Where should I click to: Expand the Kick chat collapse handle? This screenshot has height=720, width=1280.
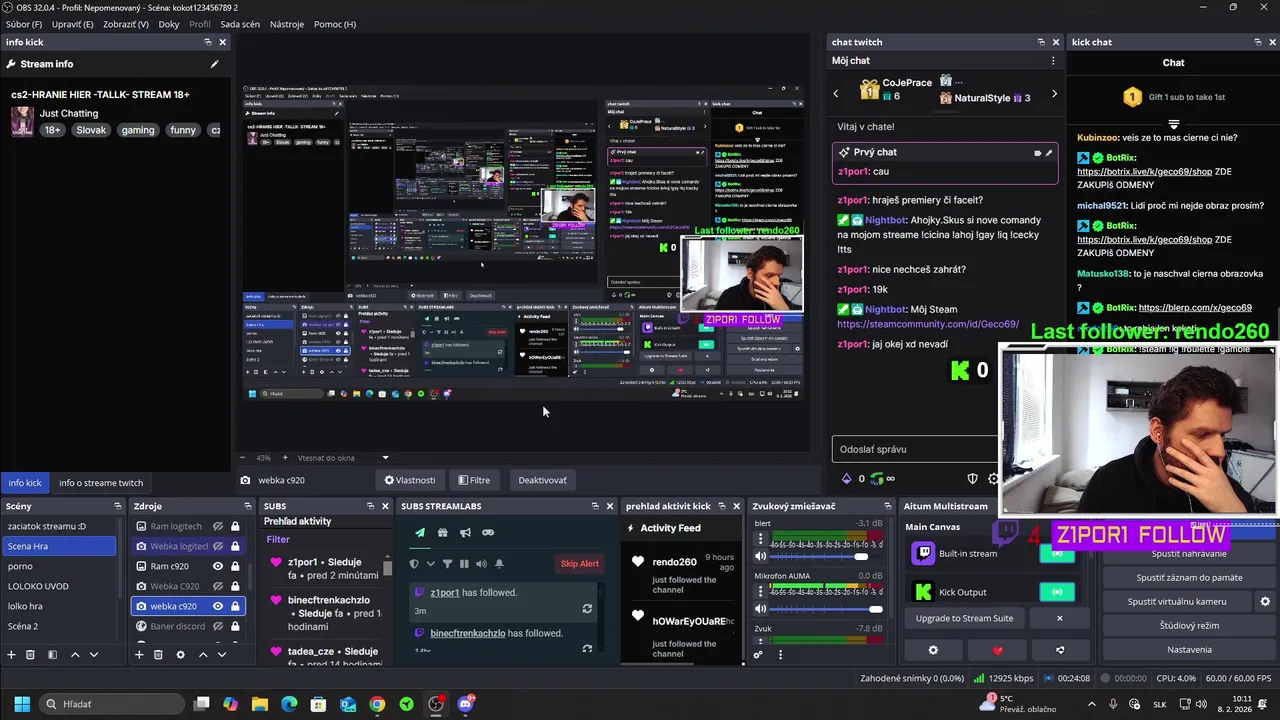pyautogui.click(x=1173, y=125)
